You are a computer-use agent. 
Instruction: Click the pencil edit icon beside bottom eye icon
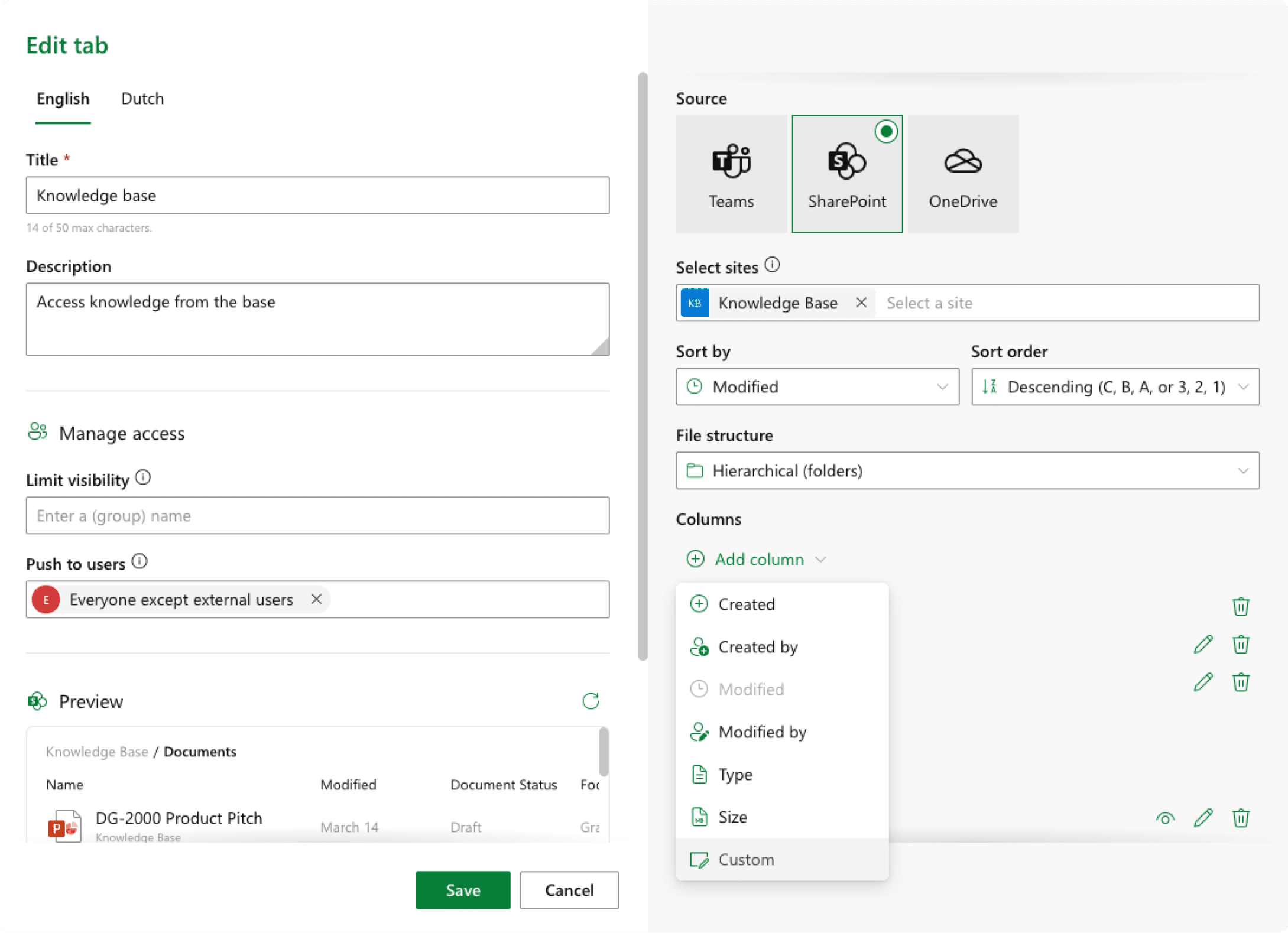[x=1203, y=818]
